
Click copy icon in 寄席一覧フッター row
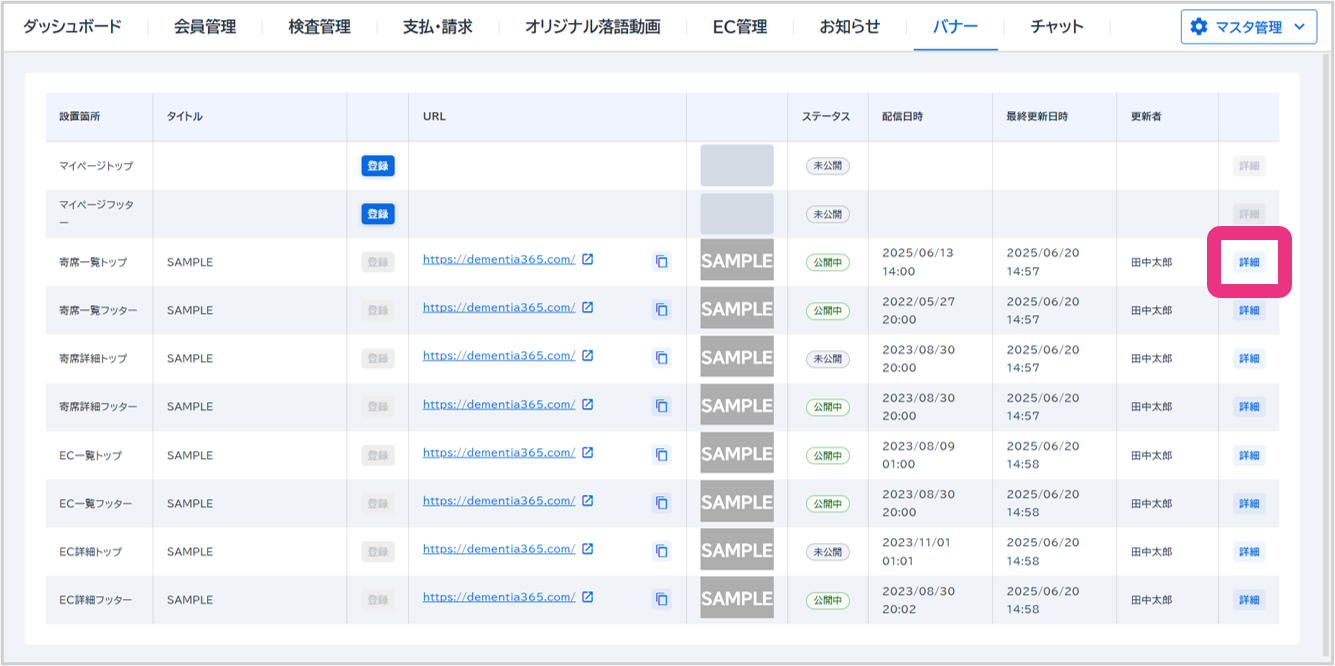pos(661,310)
